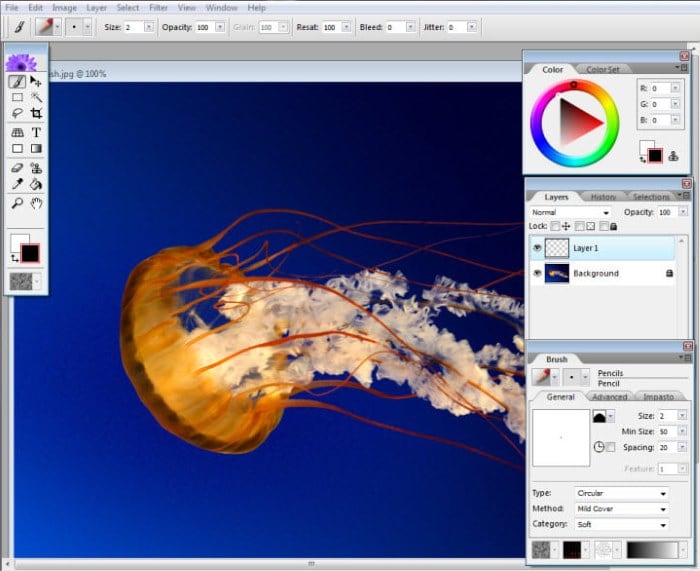Open the Normal blend mode dropdown
Viewport: 700px width, 571px height.
pos(571,212)
